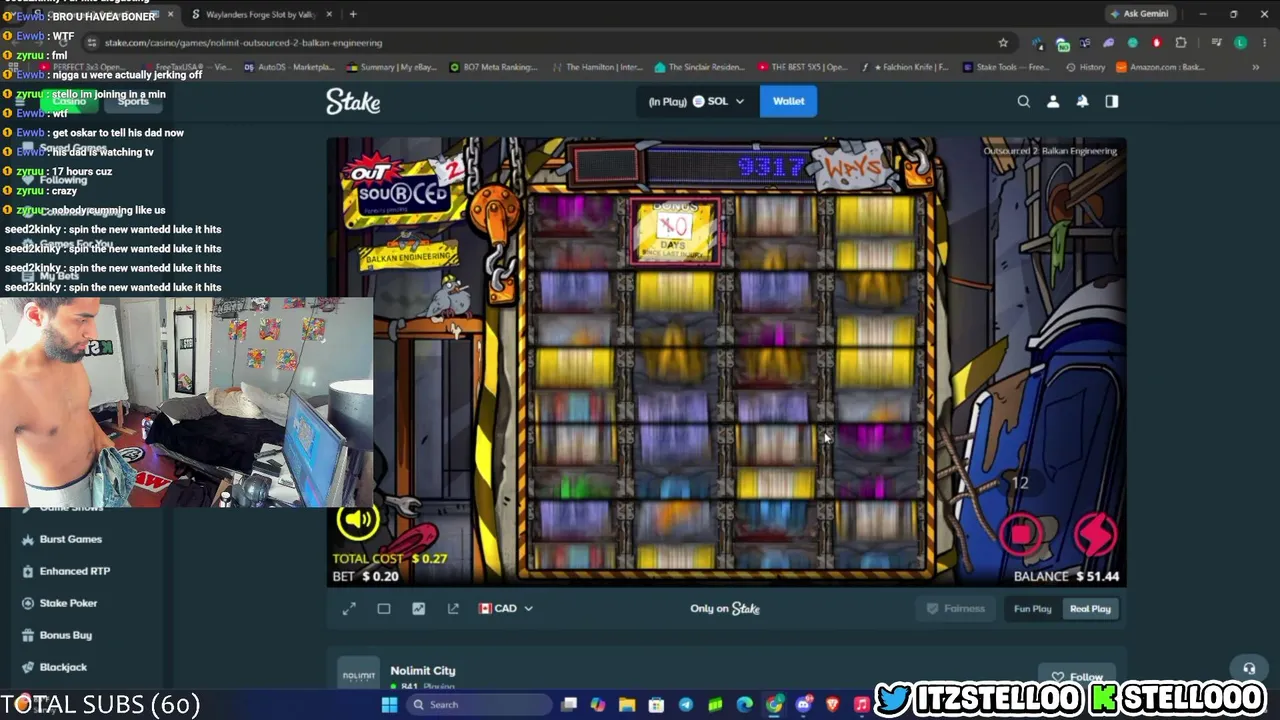The height and width of the screenshot is (720, 1280).
Task: Open the History bookmark
Action: pyautogui.click(x=1086, y=67)
